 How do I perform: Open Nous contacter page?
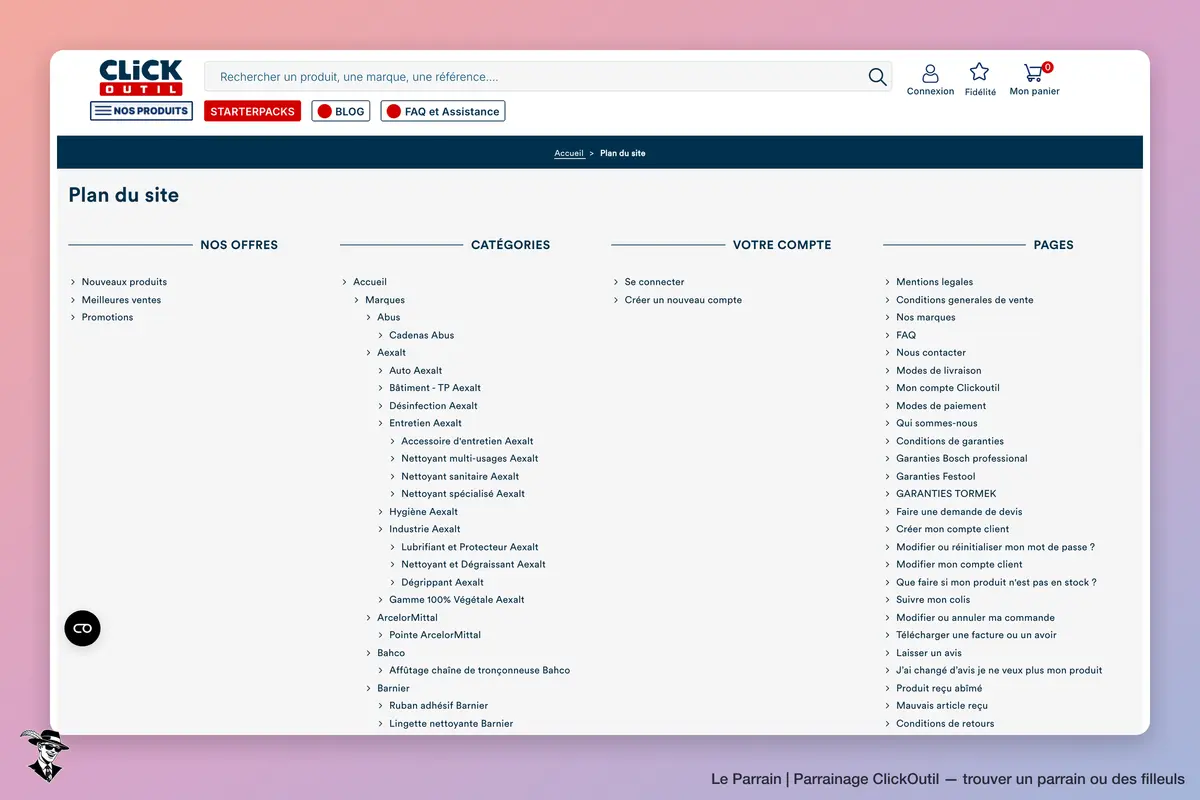[931, 352]
